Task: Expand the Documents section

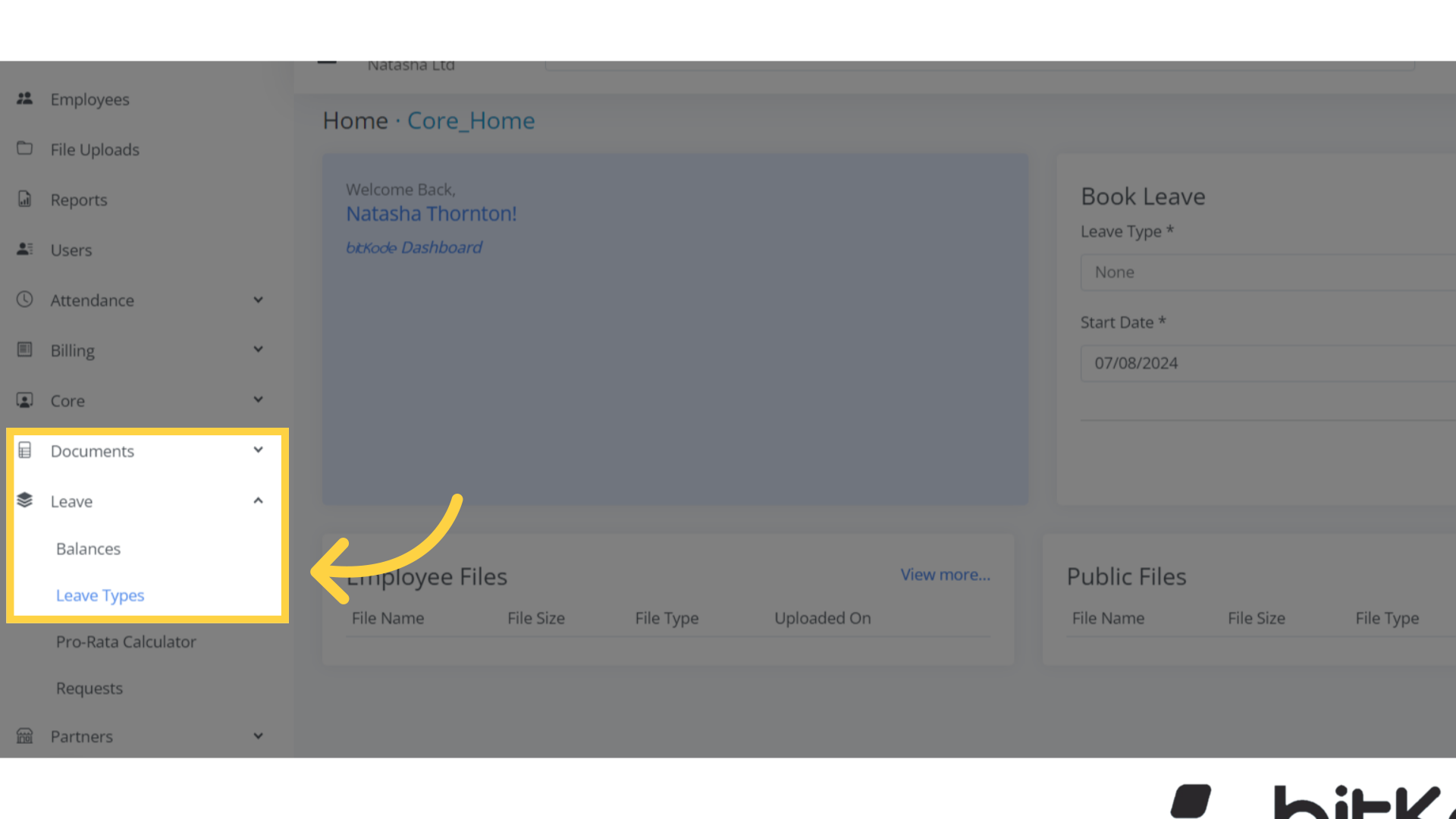Action: point(258,450)
